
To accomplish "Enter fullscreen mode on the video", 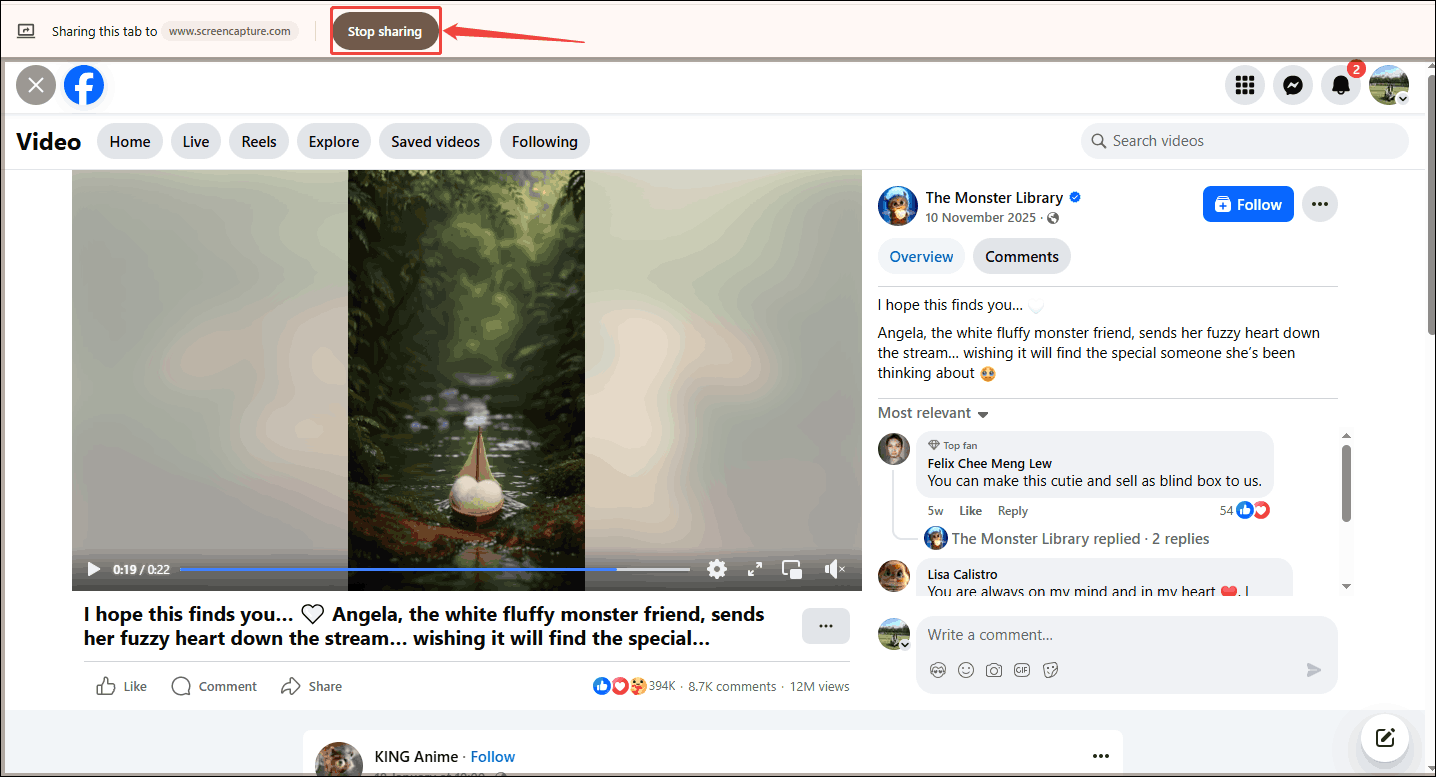I will pos(755,568).
